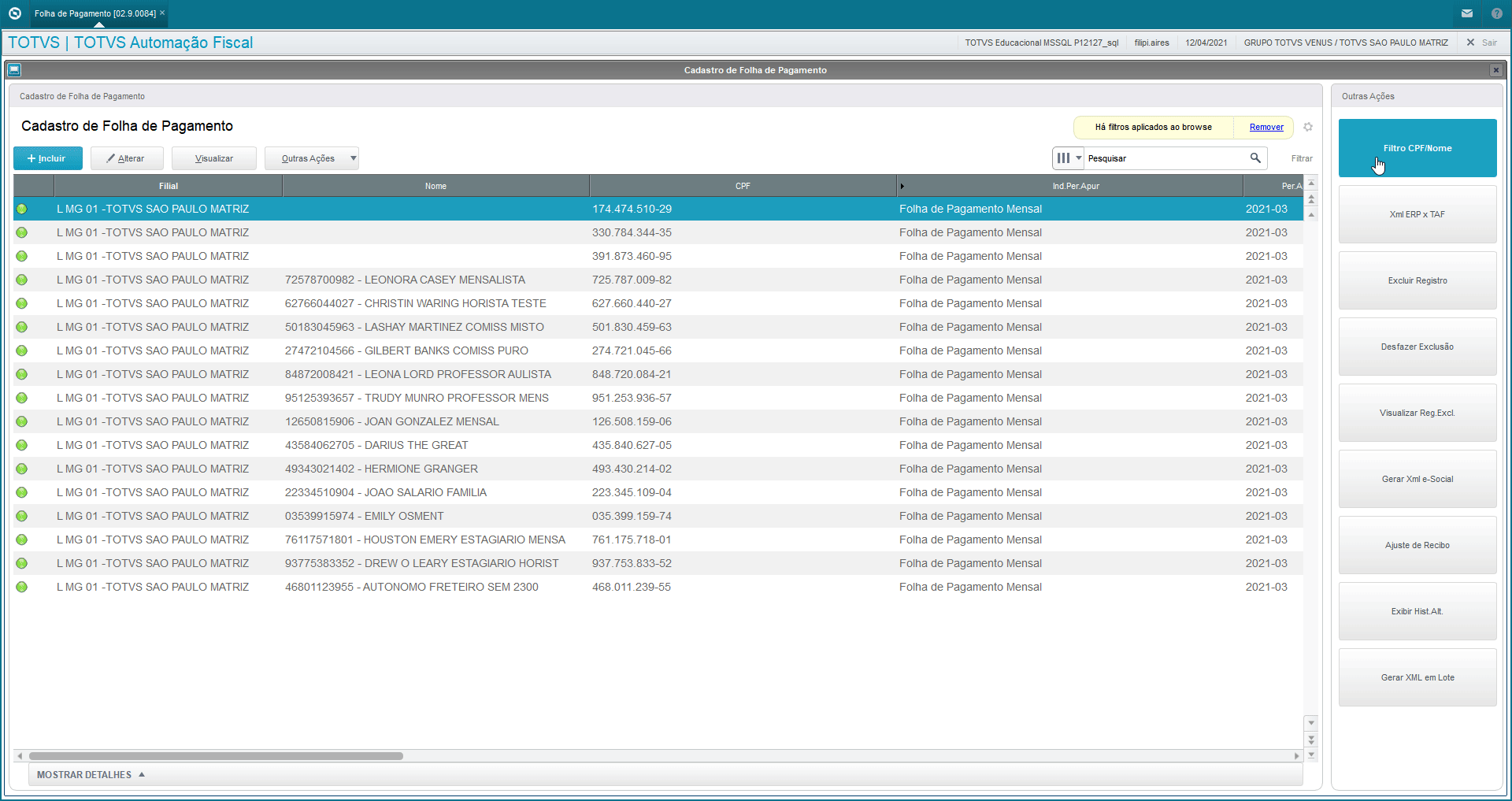Select LASHAY MARTINEZ COMISS MISTO row

658,327
